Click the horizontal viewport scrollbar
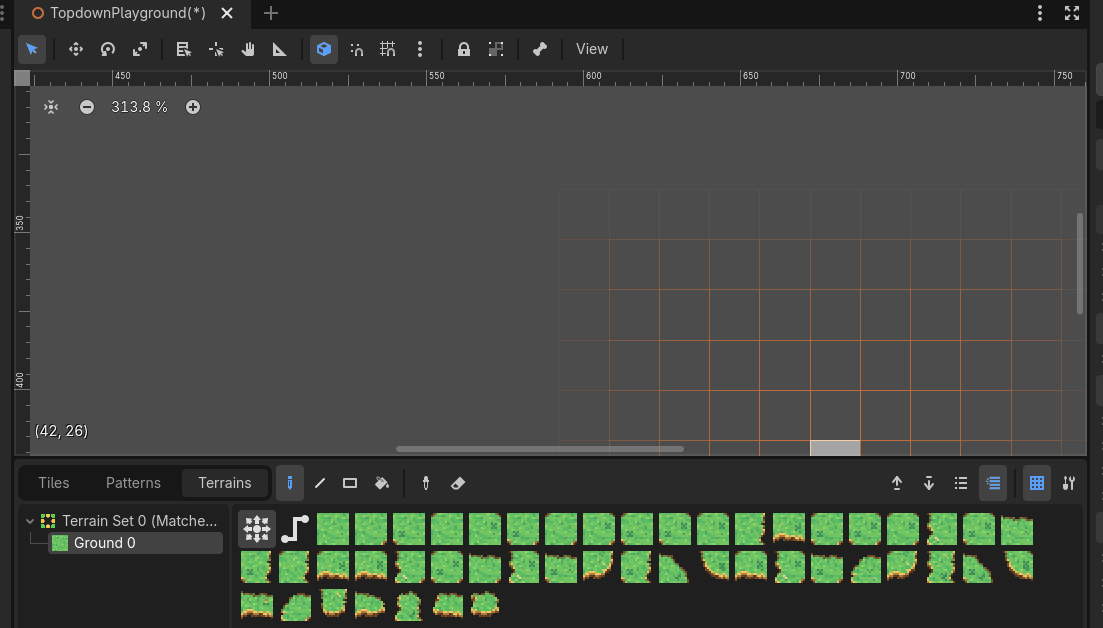The height and width of the screenshot is (628, 1103). [x=540, y=449]
